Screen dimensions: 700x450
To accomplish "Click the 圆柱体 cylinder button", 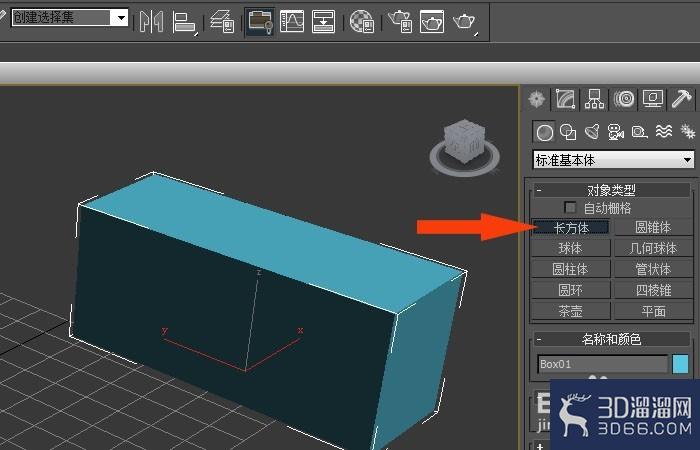I will pos(571,270).
